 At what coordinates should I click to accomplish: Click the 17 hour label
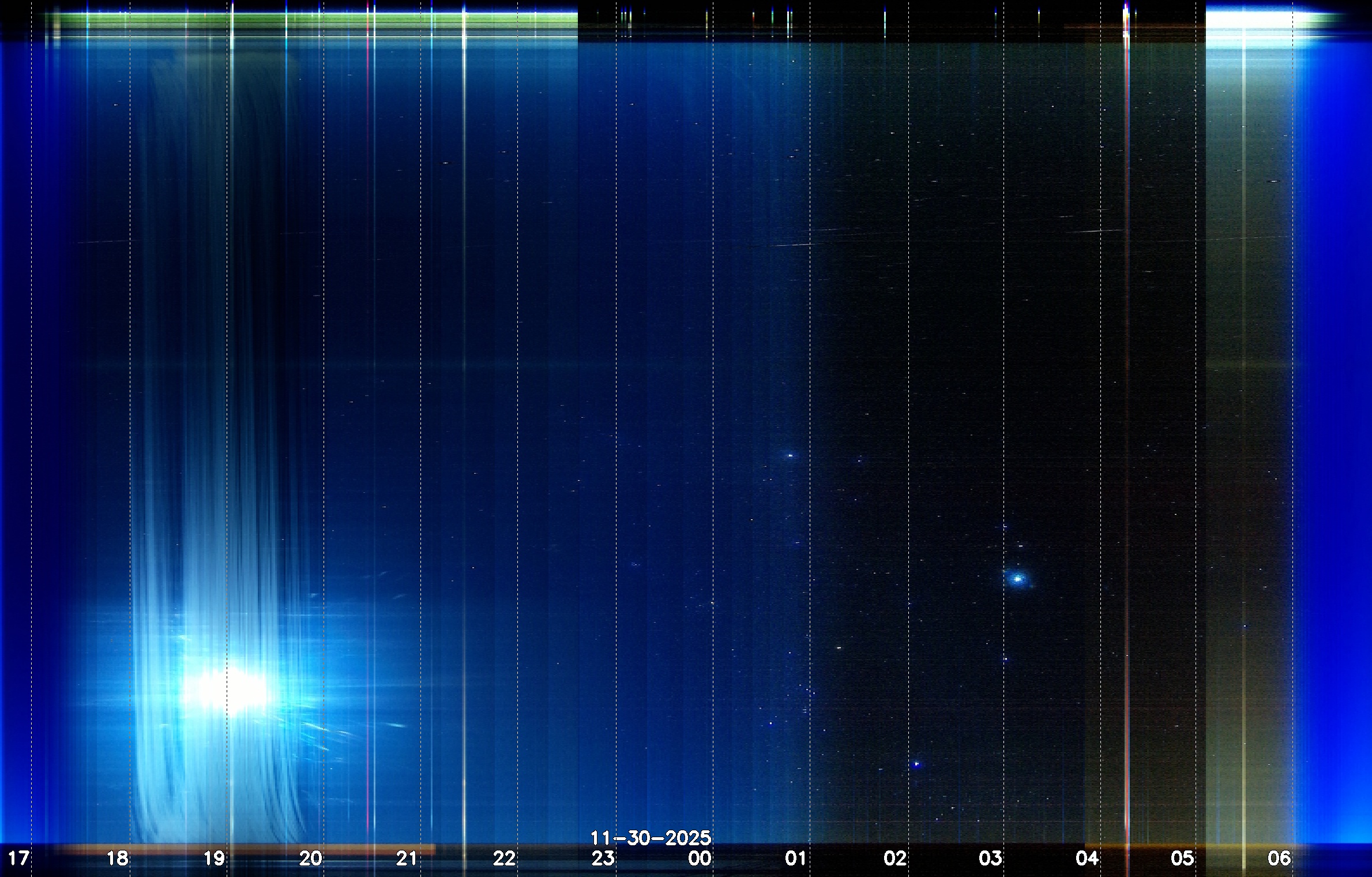pos(18,859)
